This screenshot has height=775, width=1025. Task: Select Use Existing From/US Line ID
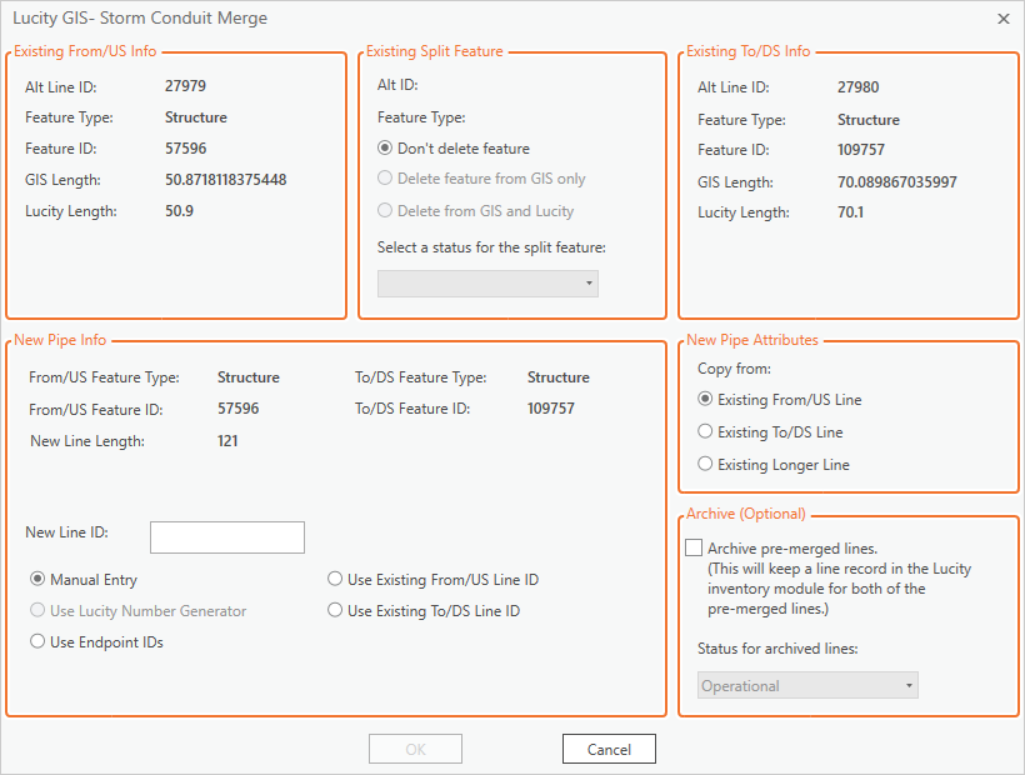click(x=433, y=580)
